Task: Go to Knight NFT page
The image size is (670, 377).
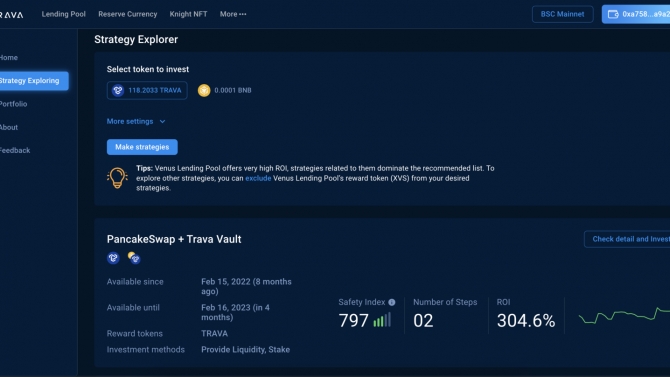Action: (188, 14)
